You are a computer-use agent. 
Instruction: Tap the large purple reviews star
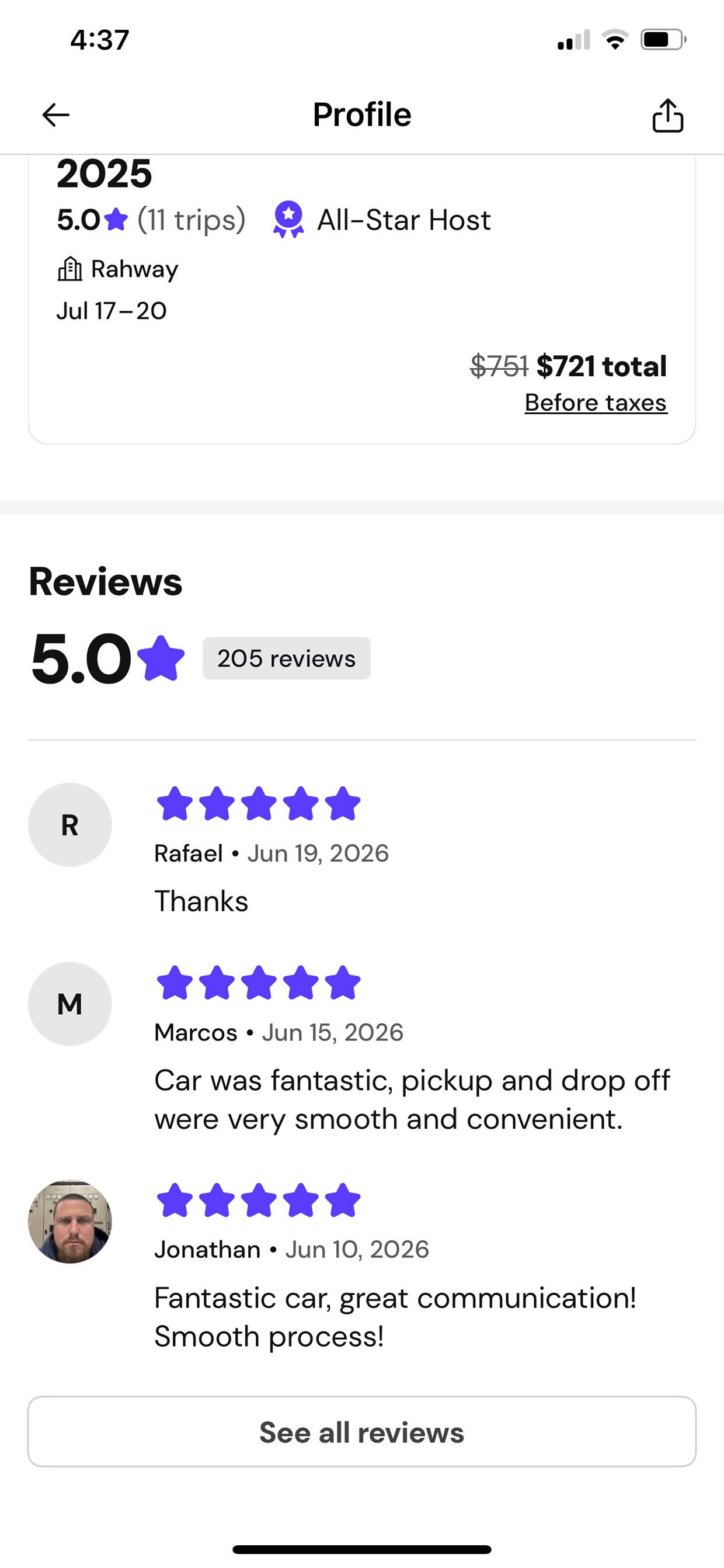(x=161, y=658)
